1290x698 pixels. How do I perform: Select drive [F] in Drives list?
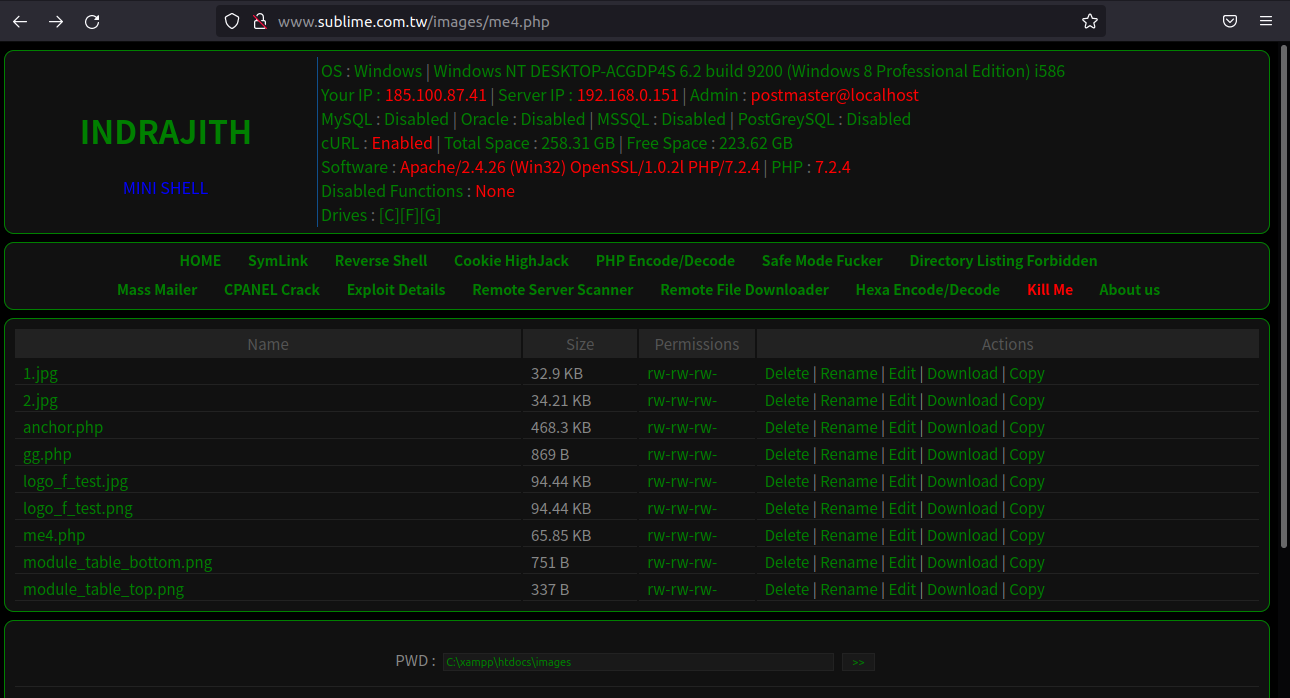coord(409,215)
